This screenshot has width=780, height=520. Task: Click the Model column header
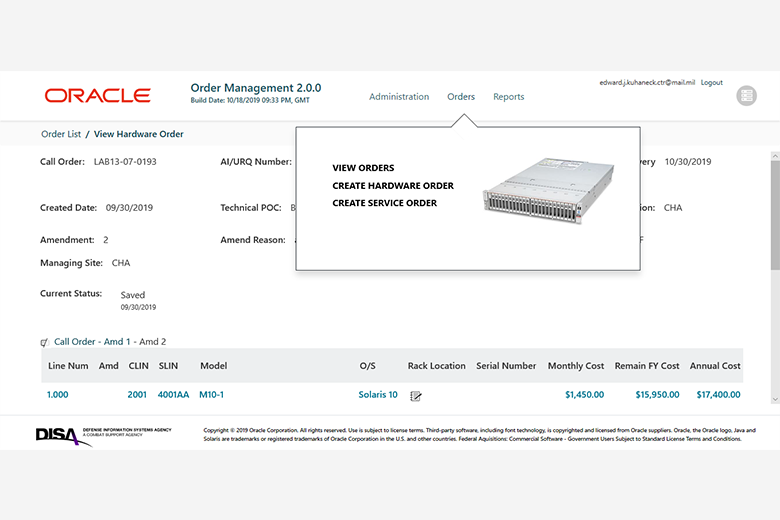tap(213, 366)
